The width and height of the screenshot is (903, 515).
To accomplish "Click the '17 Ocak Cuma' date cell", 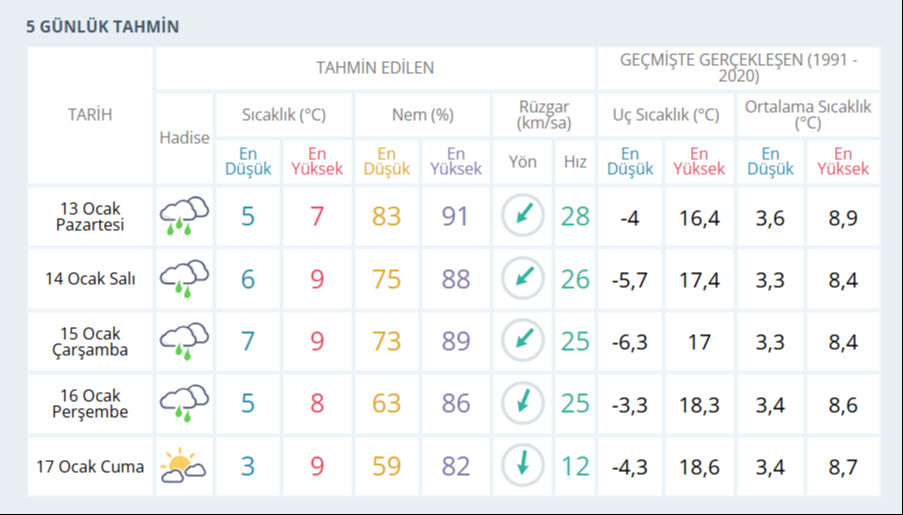I will [90, 466].
